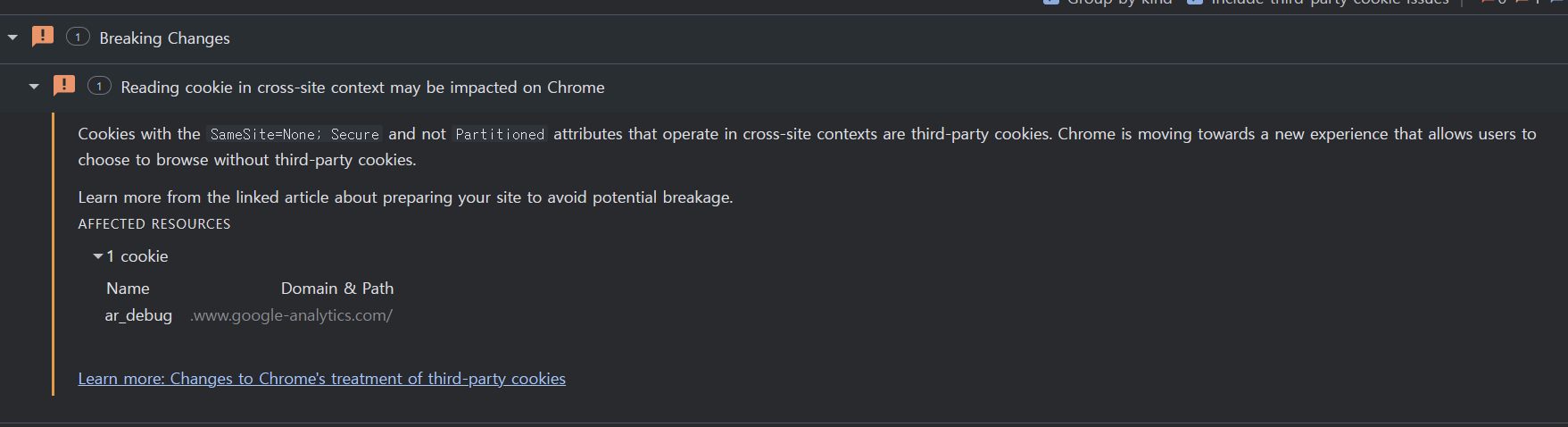Toggle the Include third-party cookie issues checkbox

tap(1194, 2)
